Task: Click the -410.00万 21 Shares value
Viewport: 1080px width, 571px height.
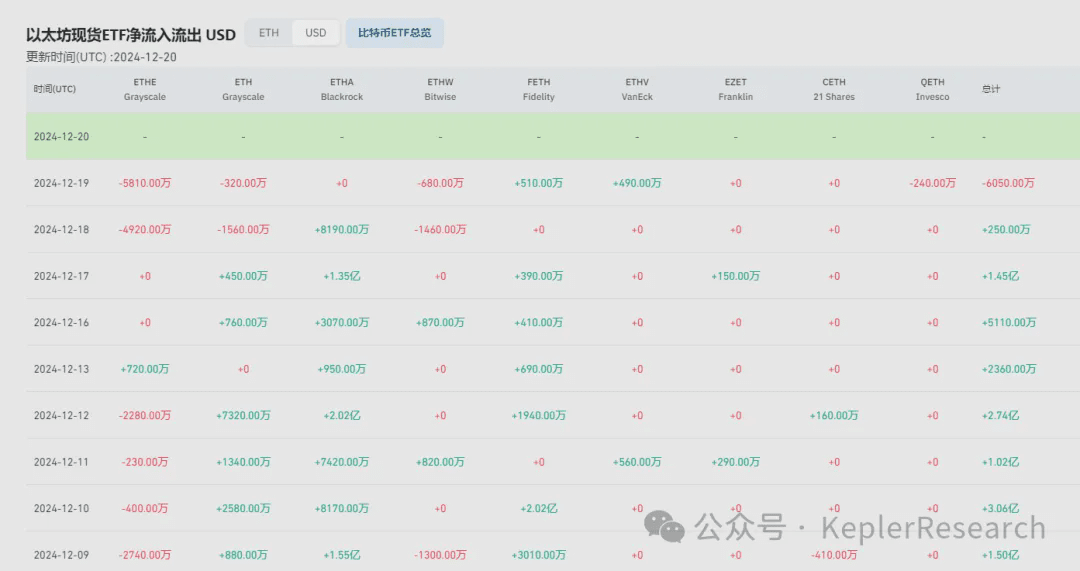Action: click(x=834, y=555)
